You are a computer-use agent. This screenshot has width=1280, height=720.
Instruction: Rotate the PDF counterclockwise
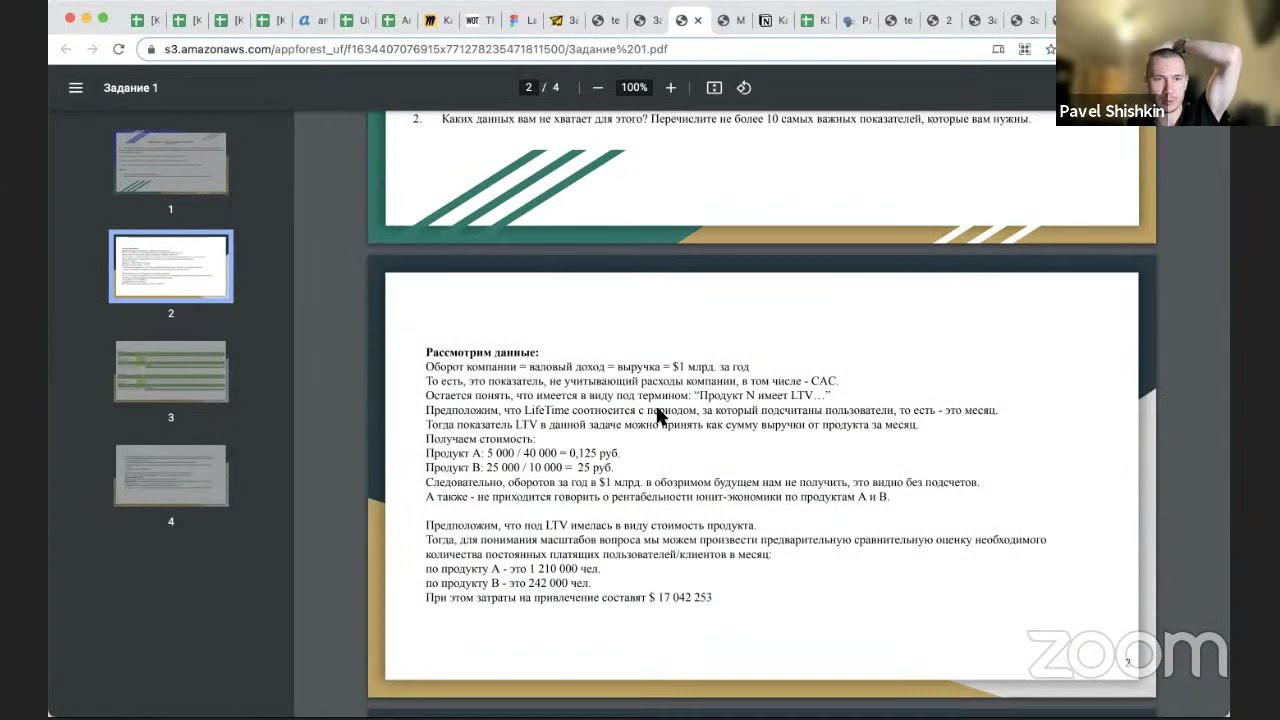click(744, 88)
